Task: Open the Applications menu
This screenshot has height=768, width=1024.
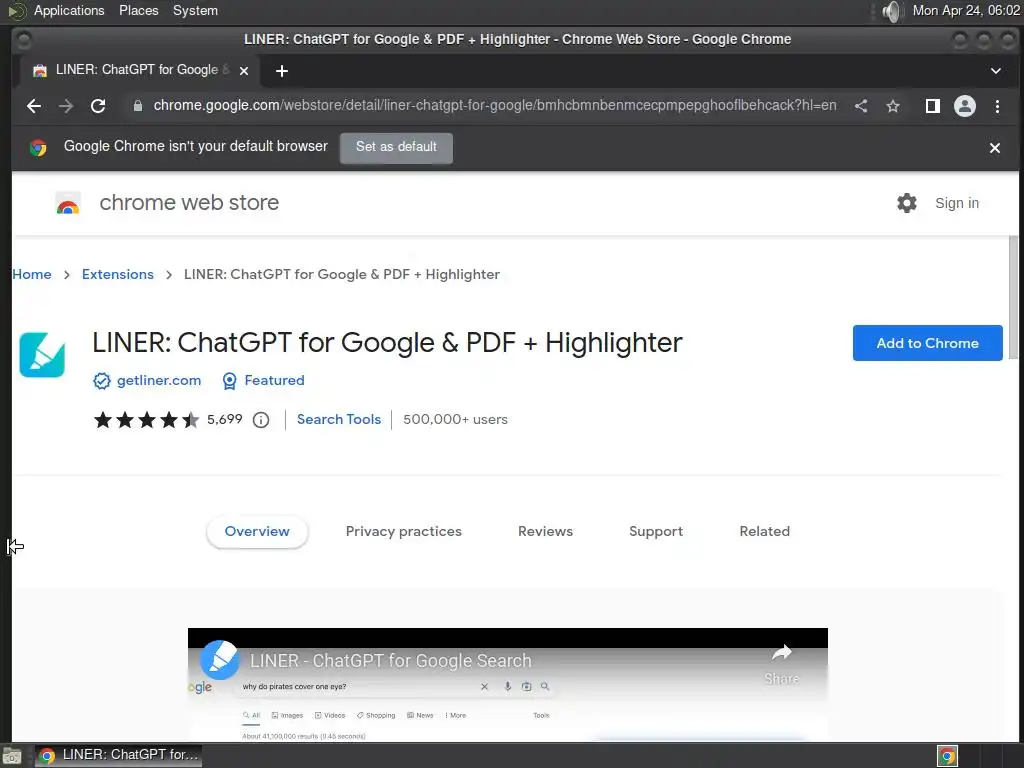Action: coord(69,10)
